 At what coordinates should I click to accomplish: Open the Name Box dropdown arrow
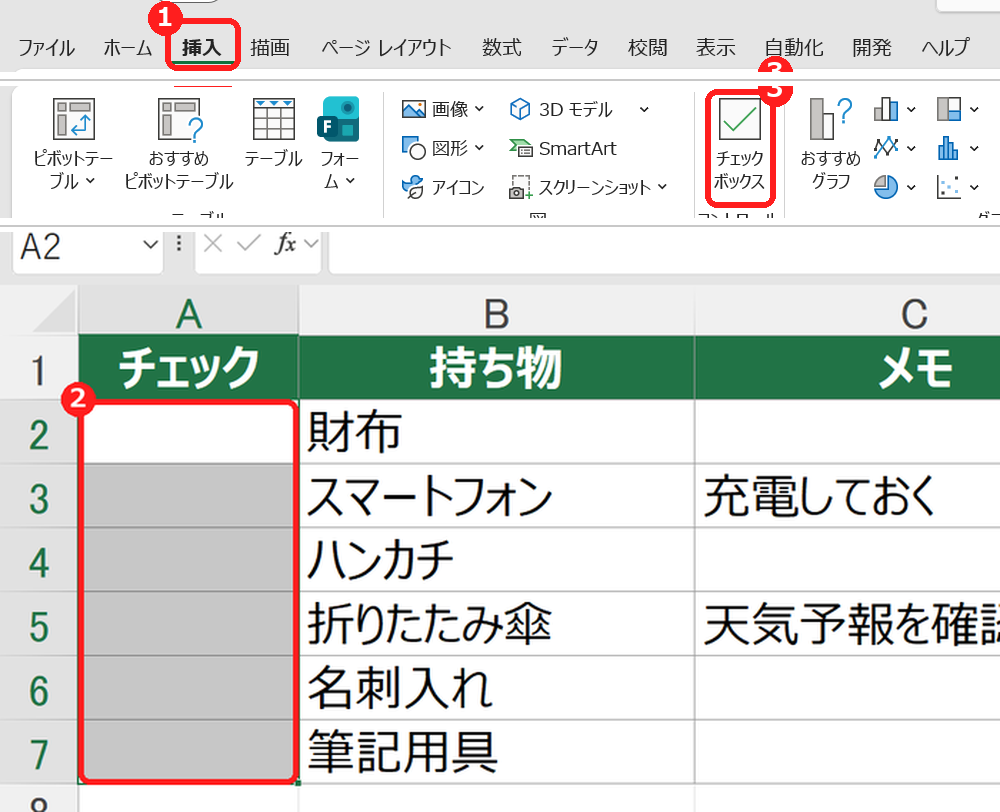point(150,244)
